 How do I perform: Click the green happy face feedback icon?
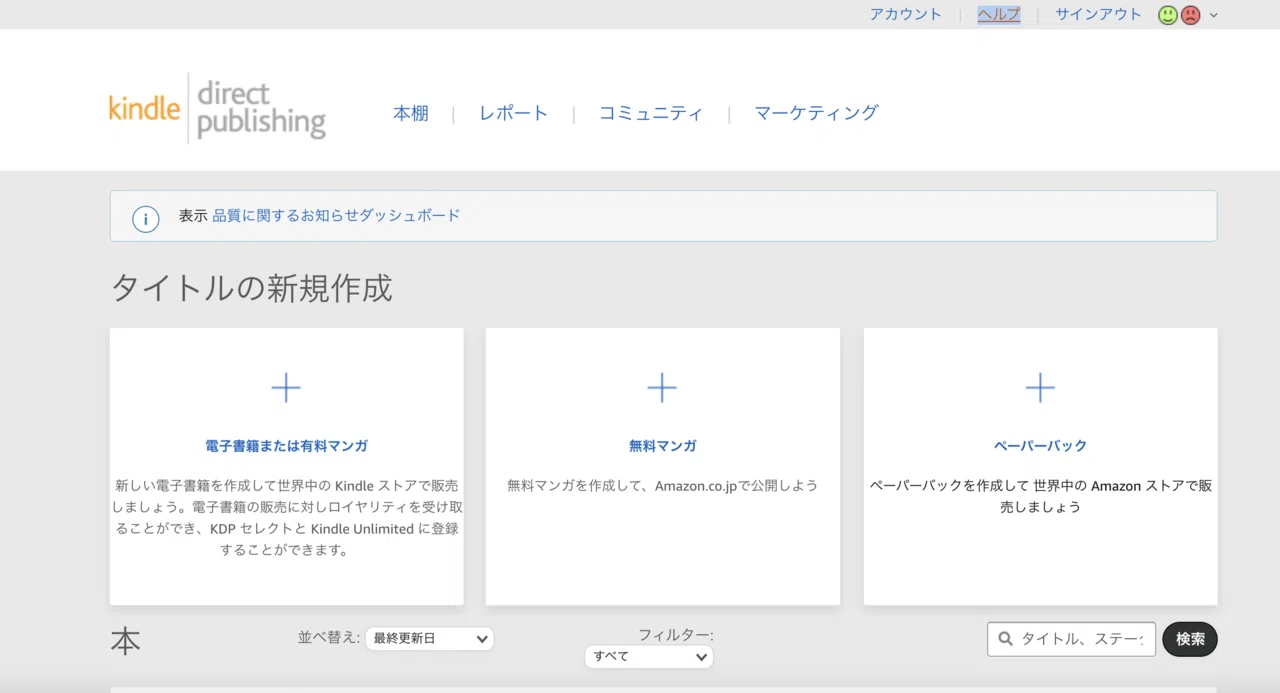[1167, 15]
